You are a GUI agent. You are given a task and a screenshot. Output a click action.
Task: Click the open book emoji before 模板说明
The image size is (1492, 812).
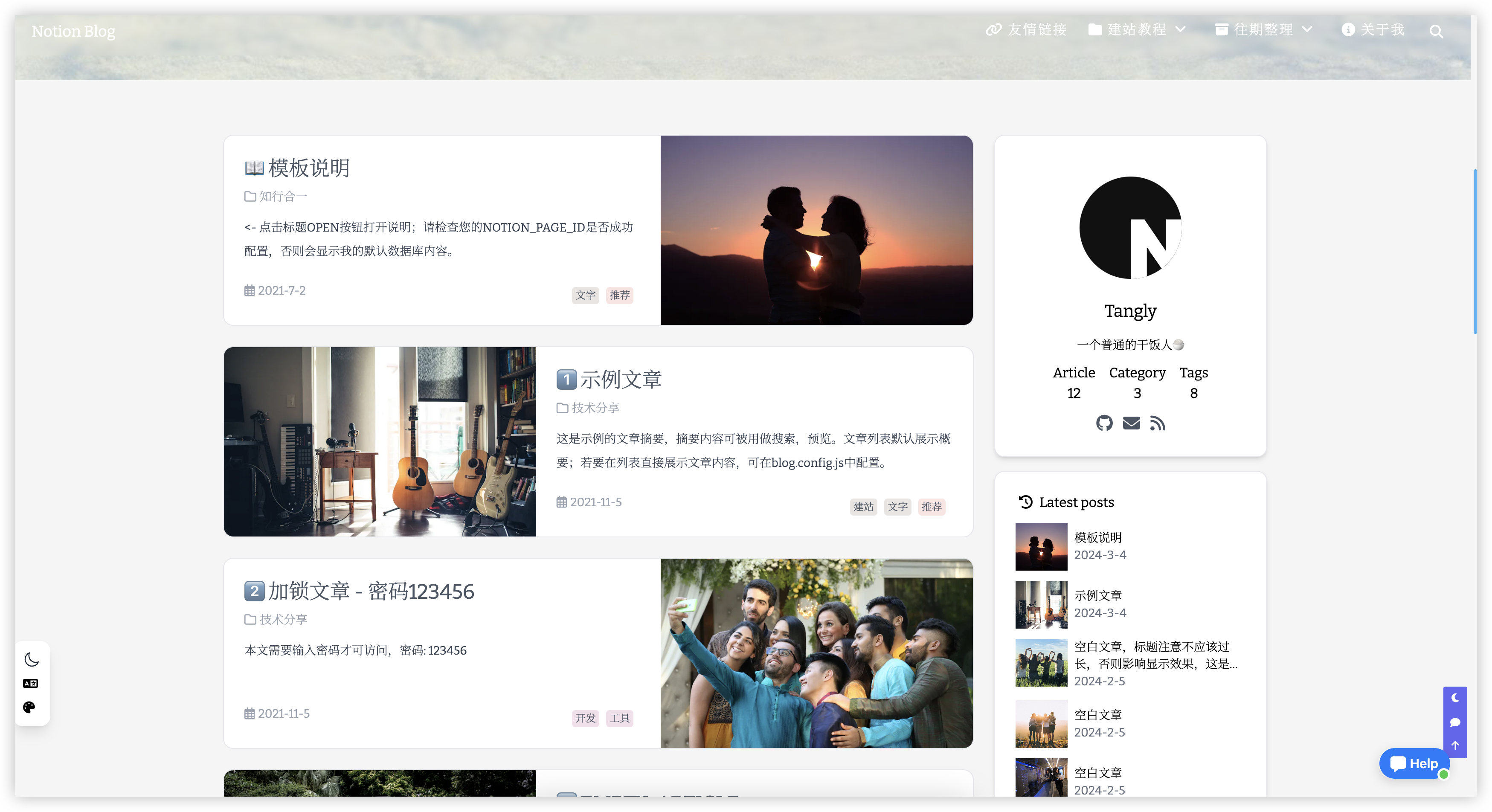pyautogui.click(x=254, y=168)
